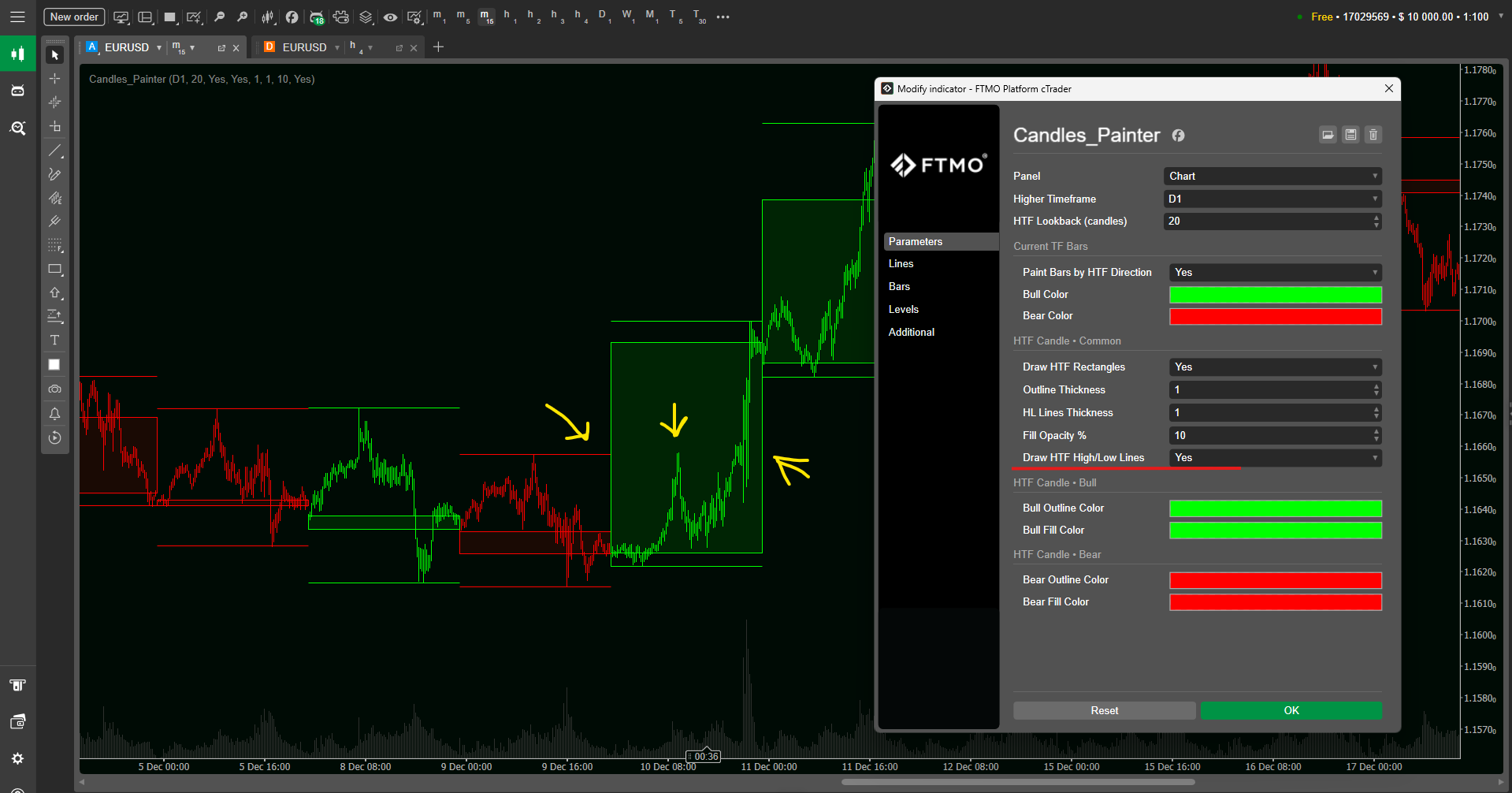Viewport: 1512px width, 793px height.
Task: Open price alerts with the bell icon
Action: coord(54,414)
